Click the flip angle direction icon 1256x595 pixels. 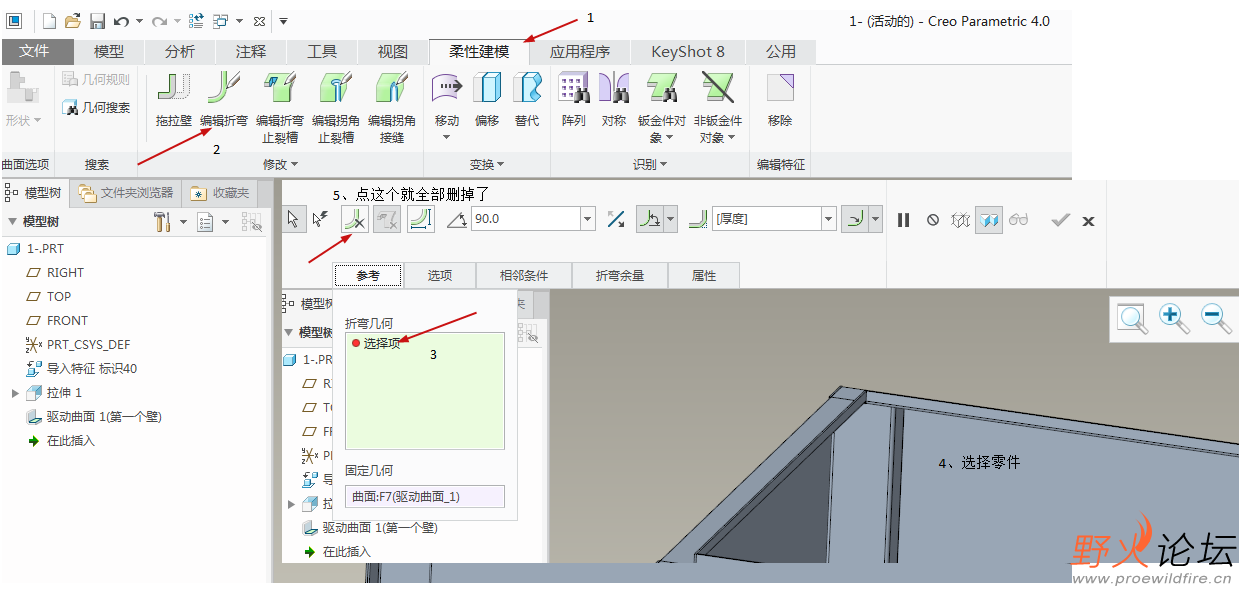click(616, 219)
